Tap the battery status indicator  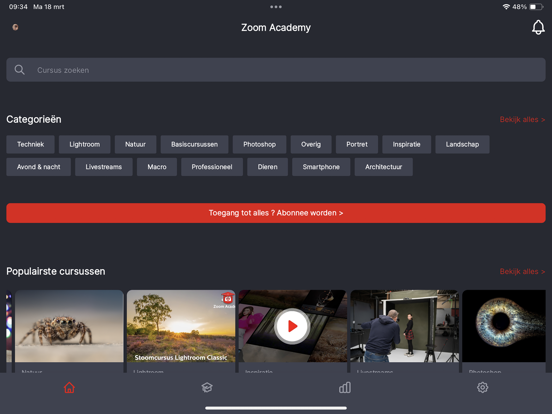click(537, 7)
